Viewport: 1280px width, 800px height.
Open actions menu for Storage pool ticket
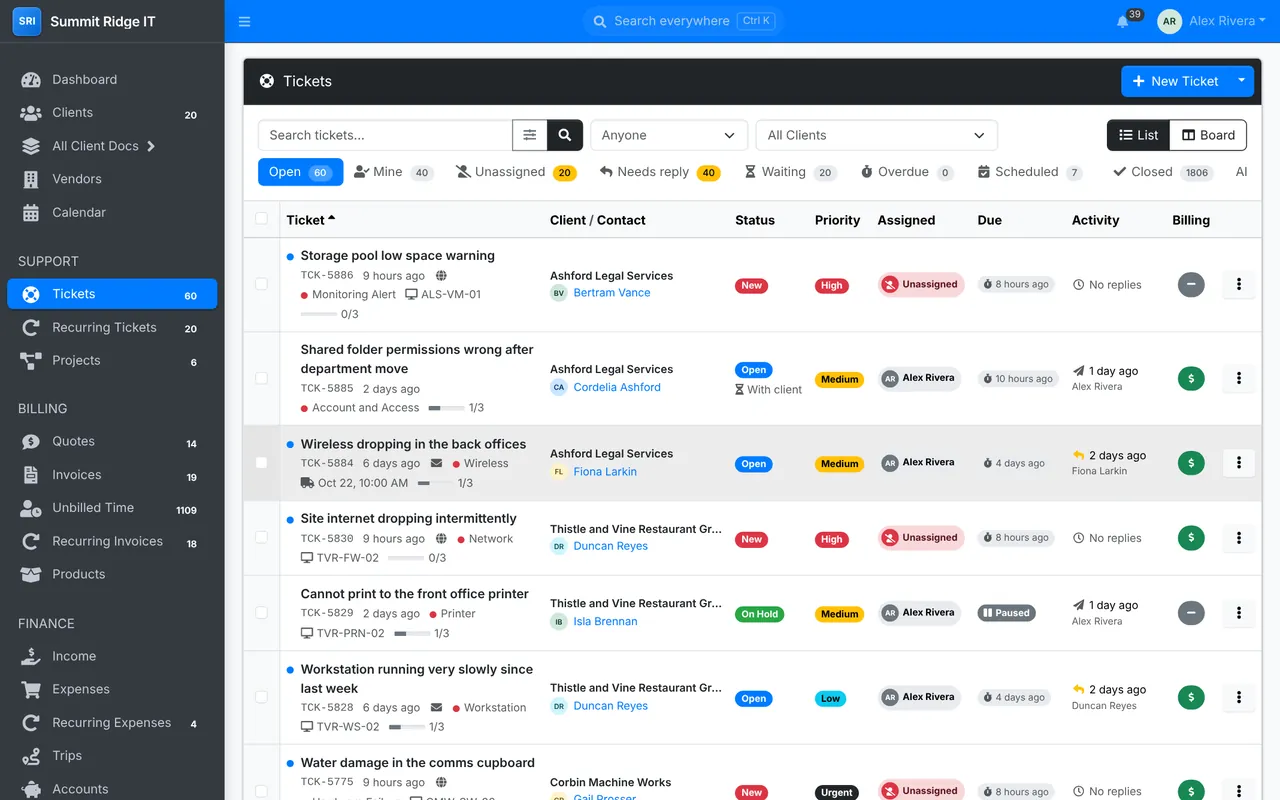tap(1239, 285)
